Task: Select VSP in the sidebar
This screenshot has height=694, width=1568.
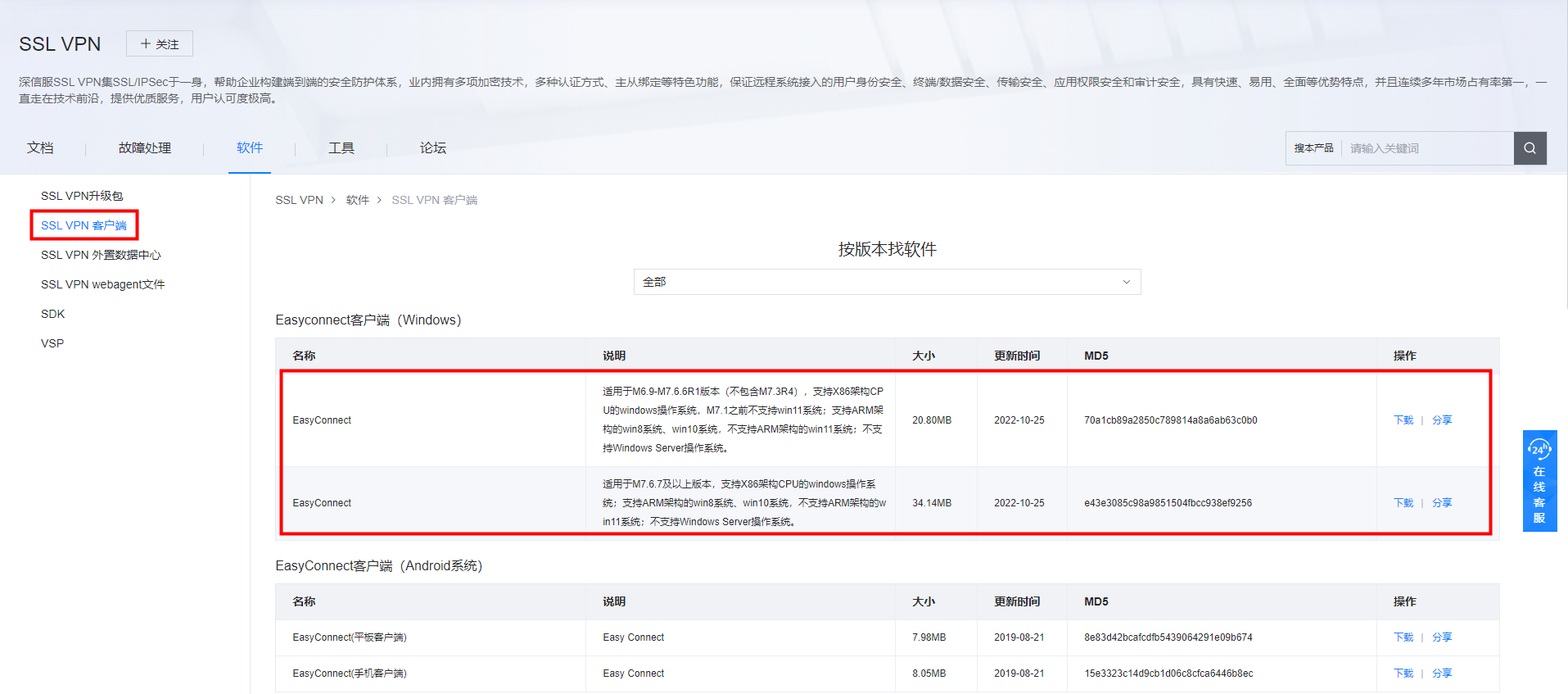Action: tap(52, 343)
